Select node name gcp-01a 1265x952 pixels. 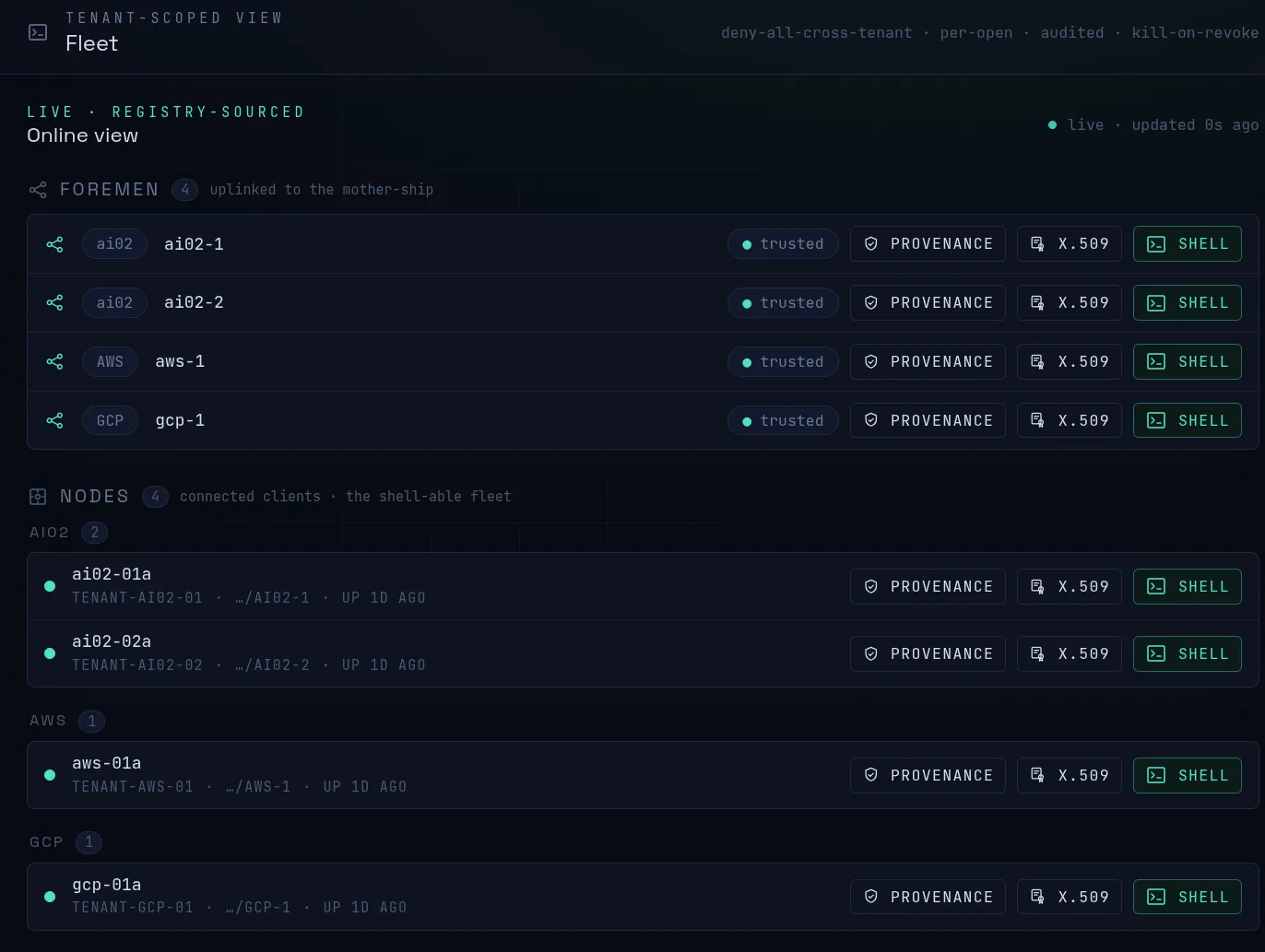point(107,885)
